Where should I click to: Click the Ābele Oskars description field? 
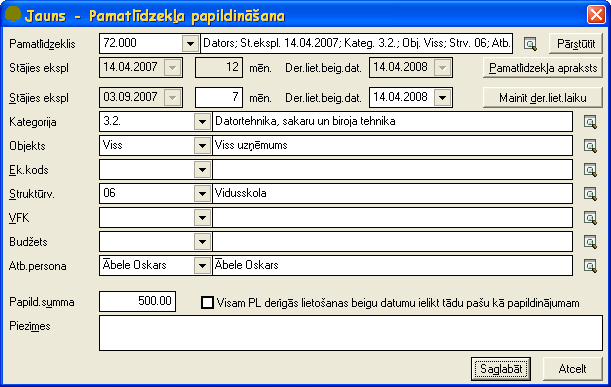click(392, 266)
